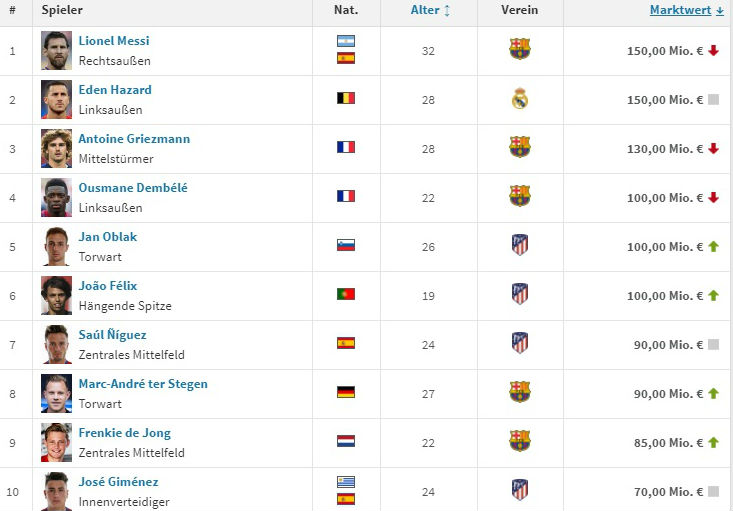The height and width of the screenshot is (511, 733).
Task: Sort table by Marktwert column header
Action: click(x=686, y=11)
